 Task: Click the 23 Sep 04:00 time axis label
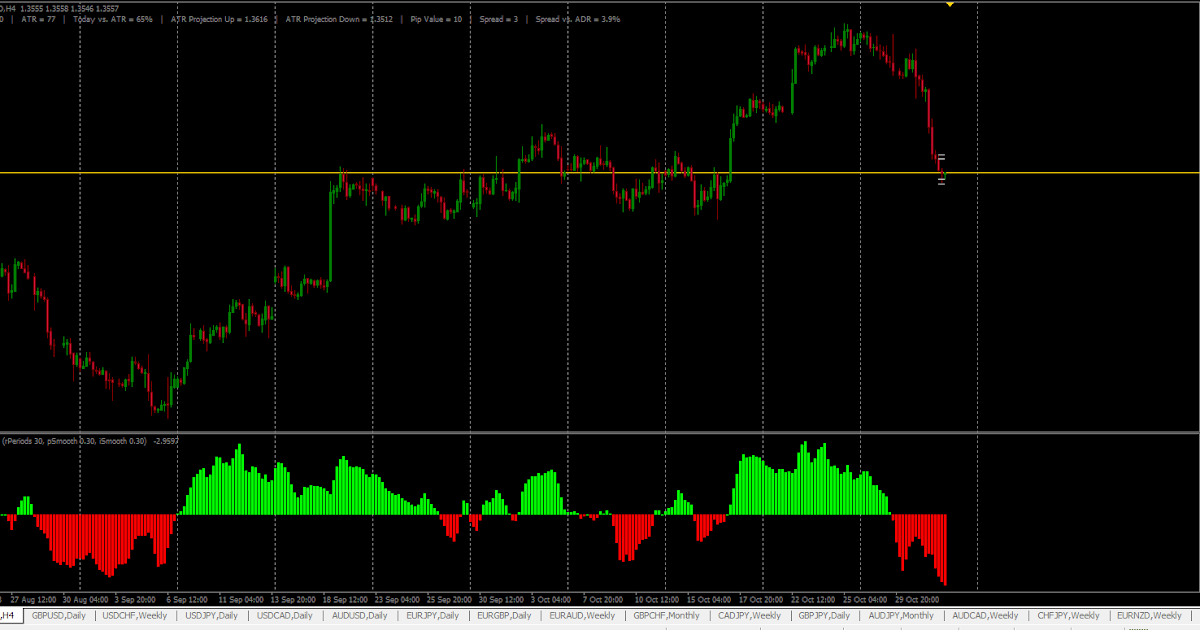[x=398, y=600]
